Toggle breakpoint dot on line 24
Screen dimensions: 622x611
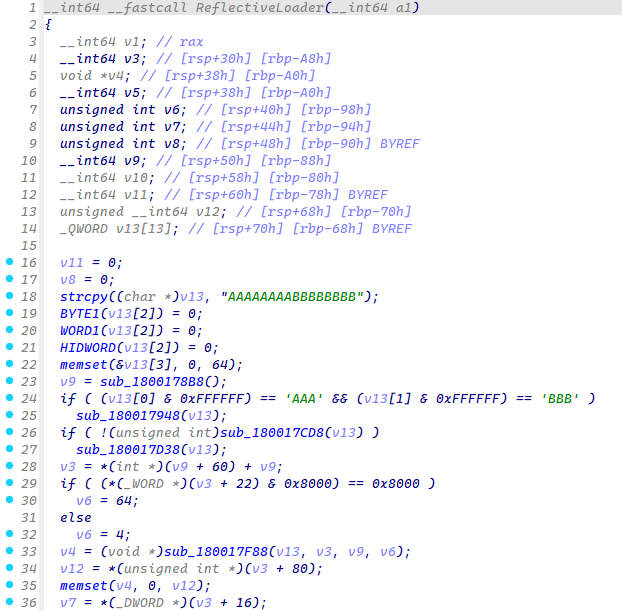pos(10,398)
